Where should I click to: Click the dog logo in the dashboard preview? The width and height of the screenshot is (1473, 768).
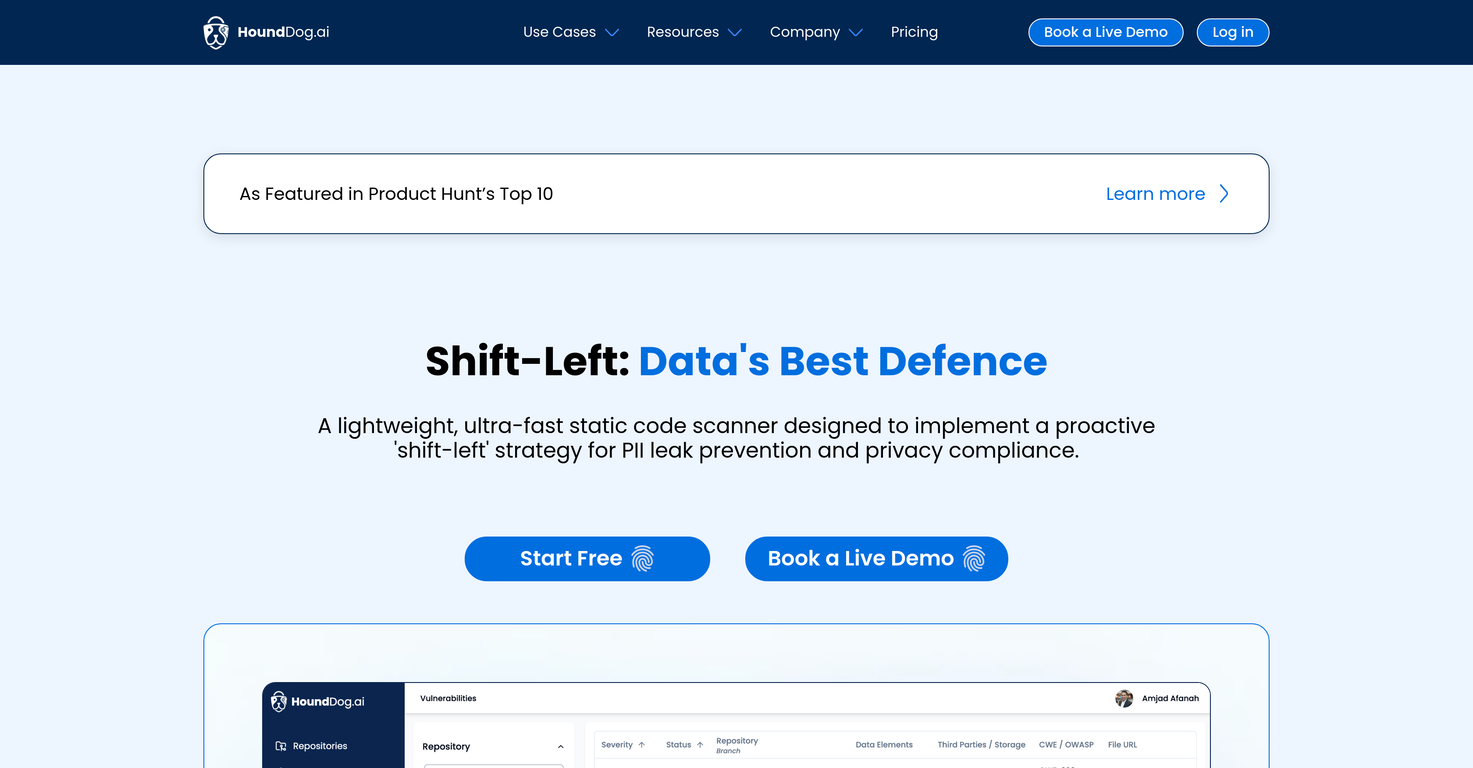point(279,702)
